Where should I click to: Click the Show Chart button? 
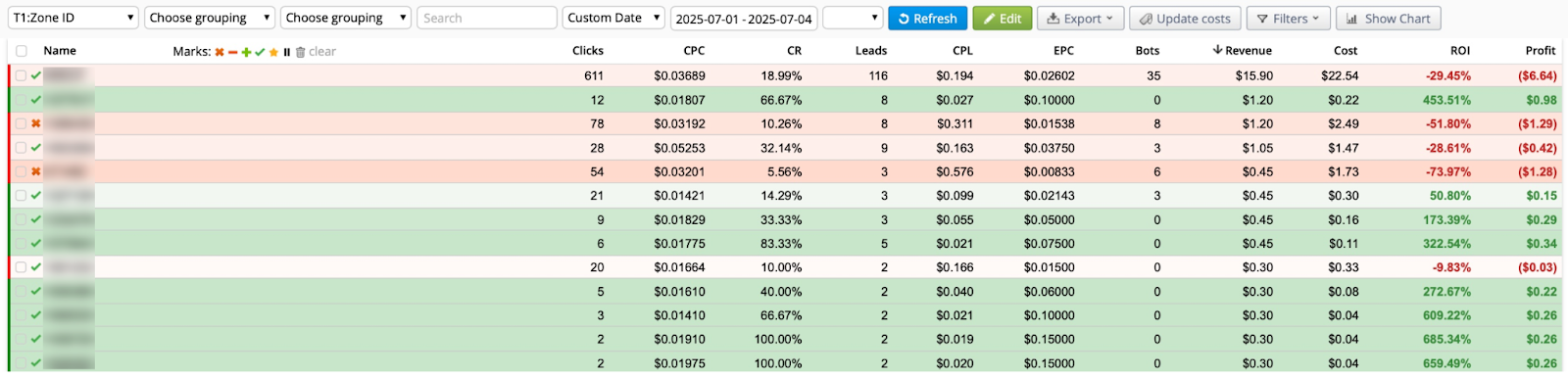click(1388, 18)
